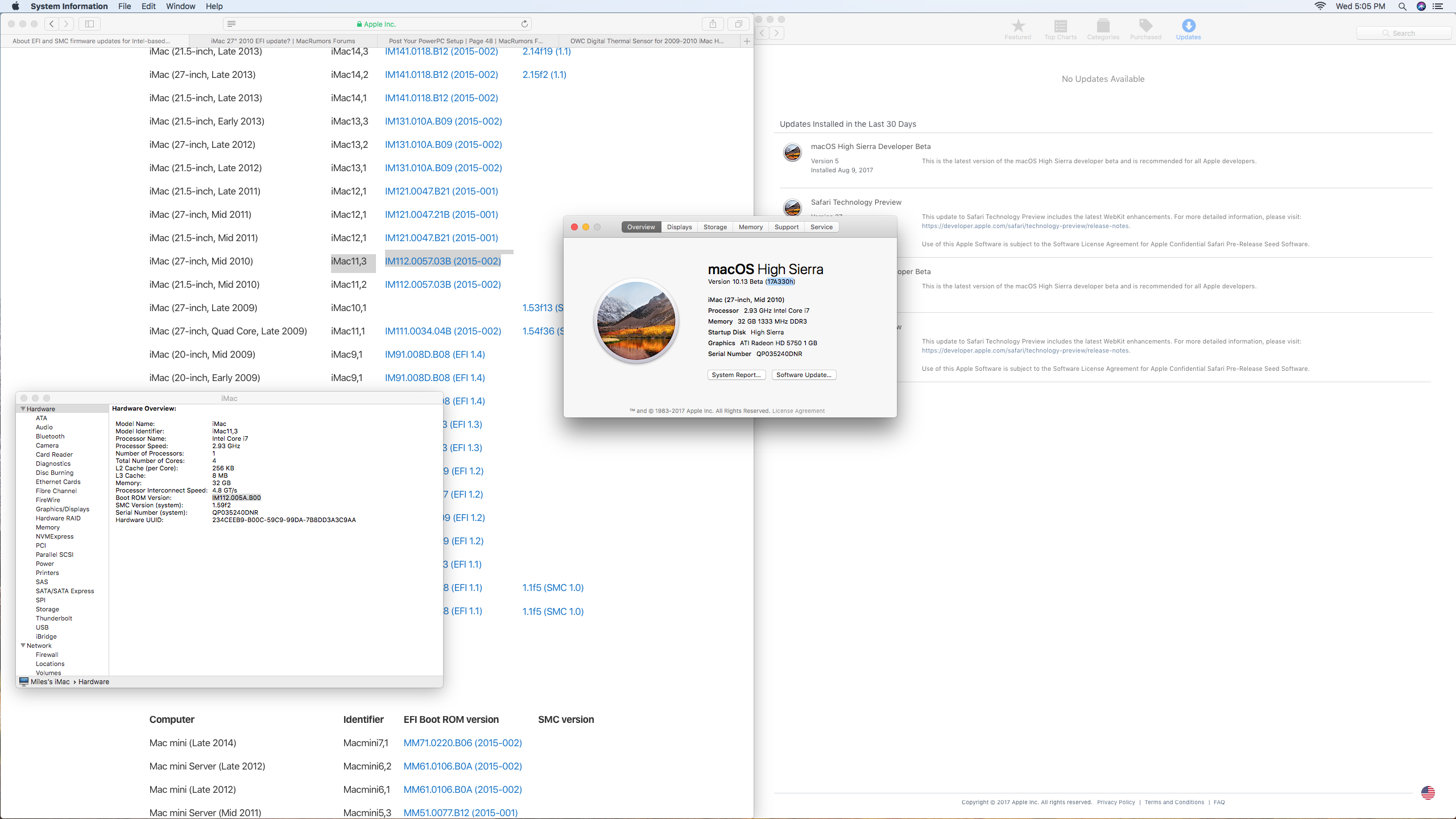Open Privacy Policy link
This screenshot has width=1456, height=819.
tap(1115, 803)
